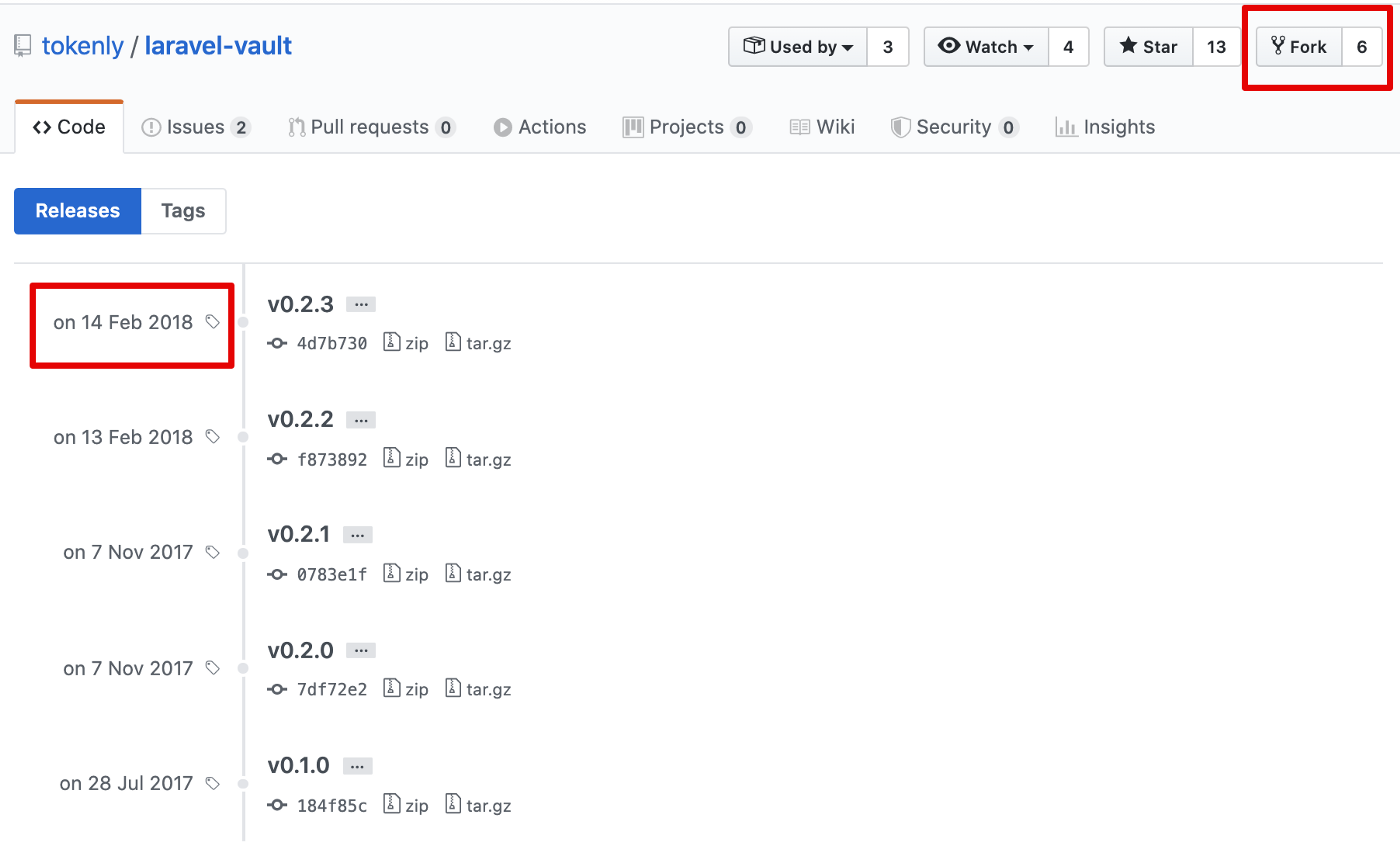Click the date text on 14 Feb 2018
The image size is (1400, 866).
point(123,322)
